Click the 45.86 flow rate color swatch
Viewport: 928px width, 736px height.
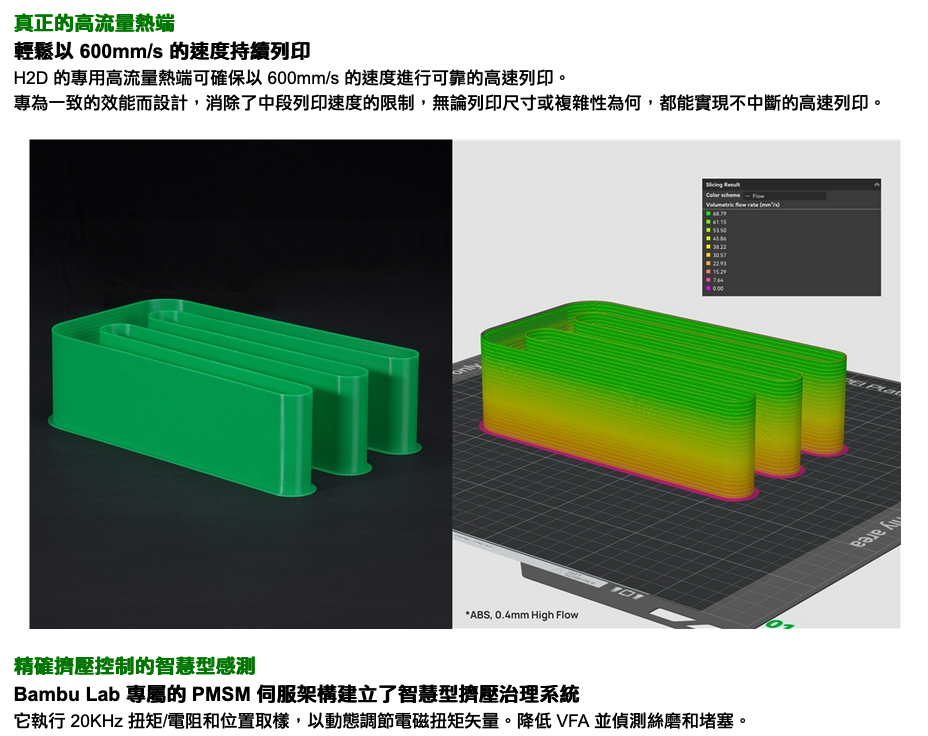tap(708, 238)
